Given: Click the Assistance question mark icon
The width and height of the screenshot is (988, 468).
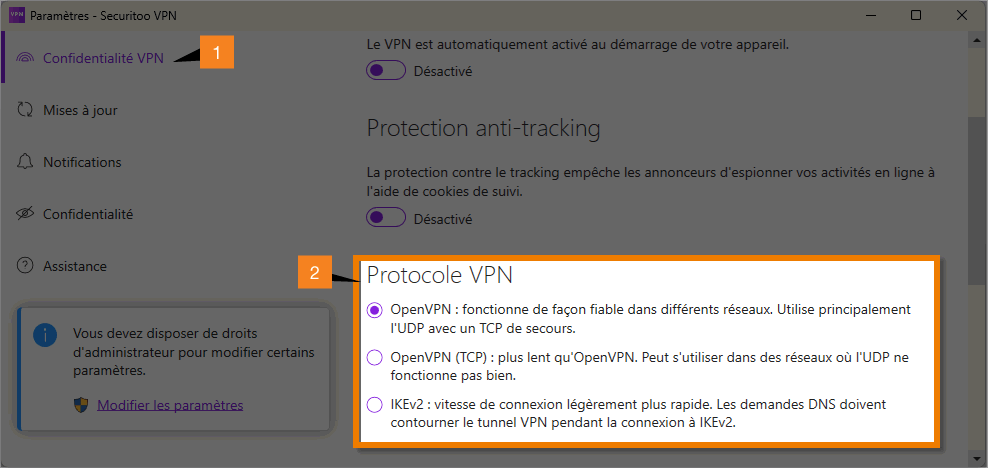Looking at the screenshot, I should [x=25, y=266].
